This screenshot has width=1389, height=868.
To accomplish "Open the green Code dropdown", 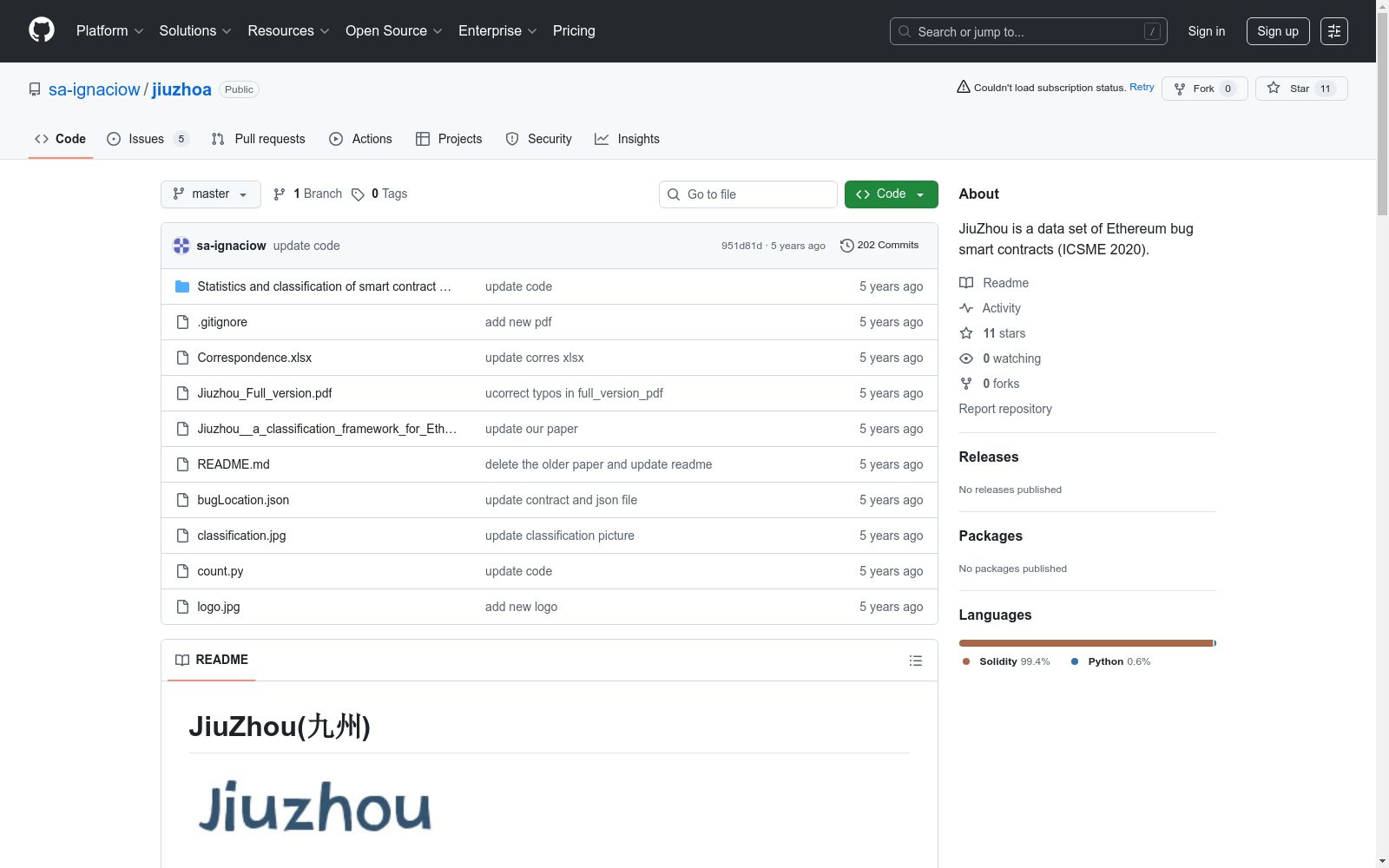I will click(892, 194).
